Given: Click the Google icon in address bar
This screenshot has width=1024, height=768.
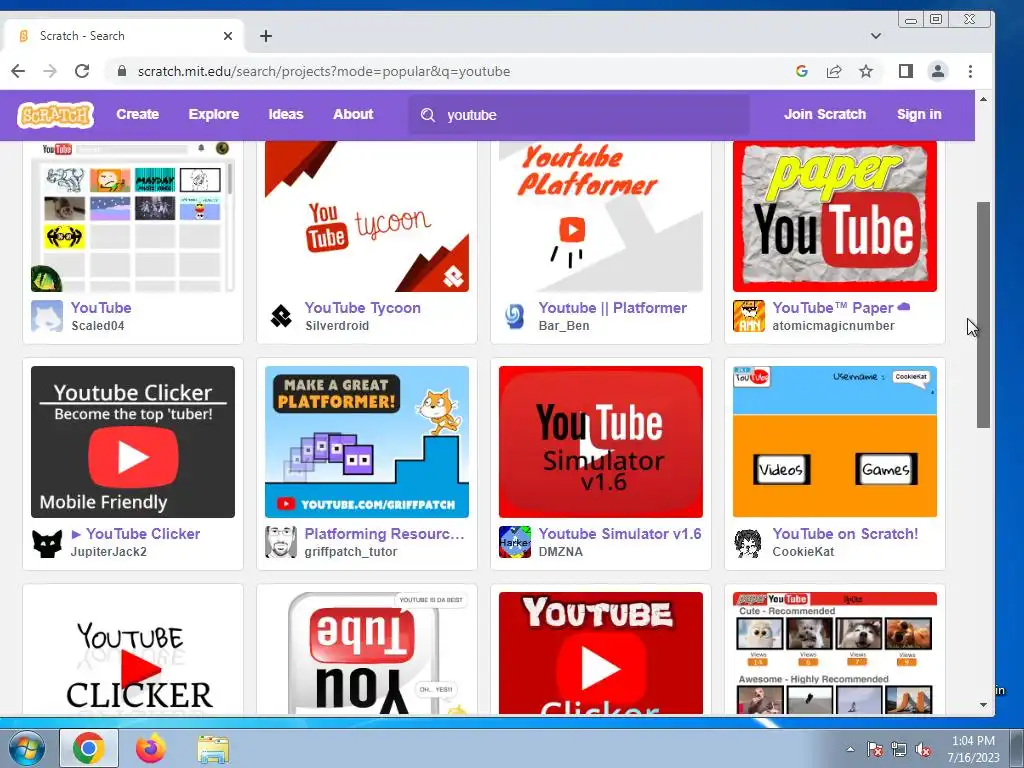Looking at the screenshot, I should click(x=802, y=71).
